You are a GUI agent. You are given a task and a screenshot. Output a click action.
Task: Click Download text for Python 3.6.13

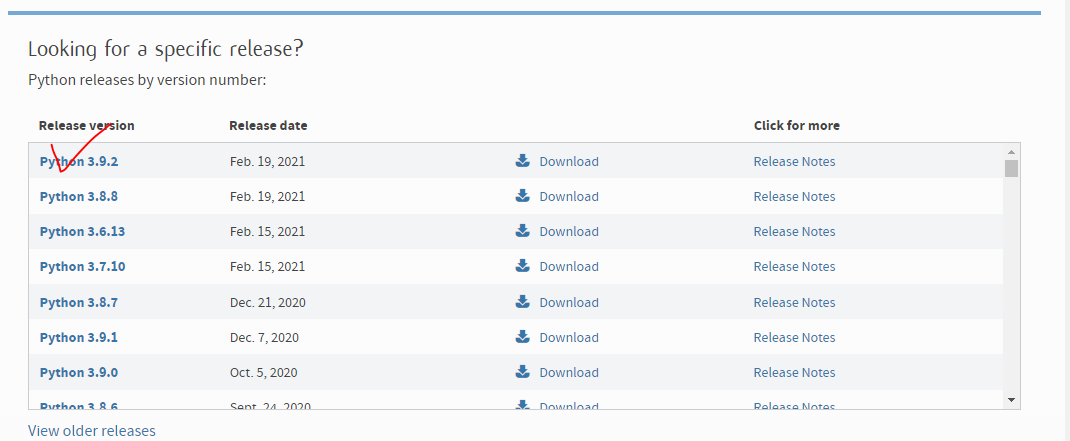(569, 231)
